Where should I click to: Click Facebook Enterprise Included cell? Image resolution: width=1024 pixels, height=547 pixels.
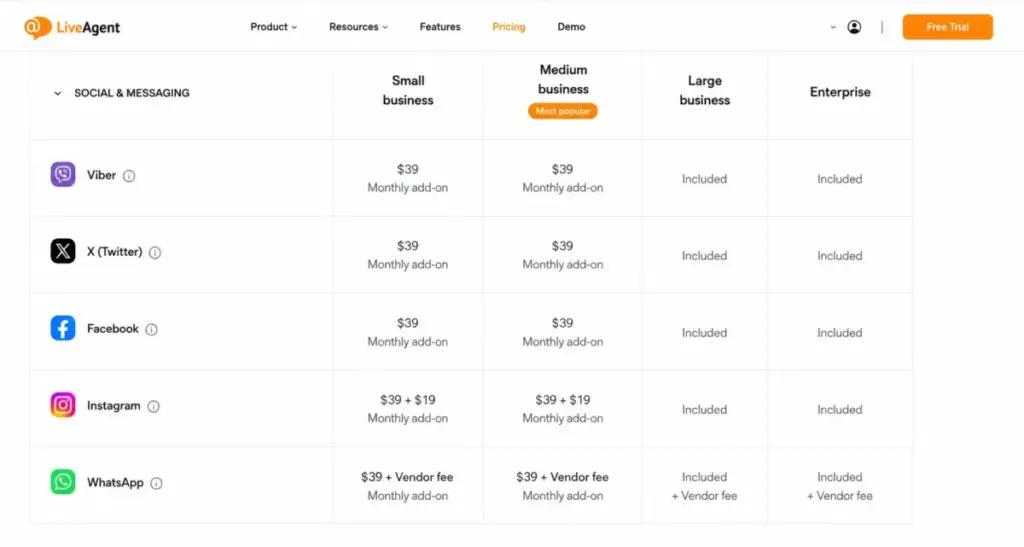[840, 333]
